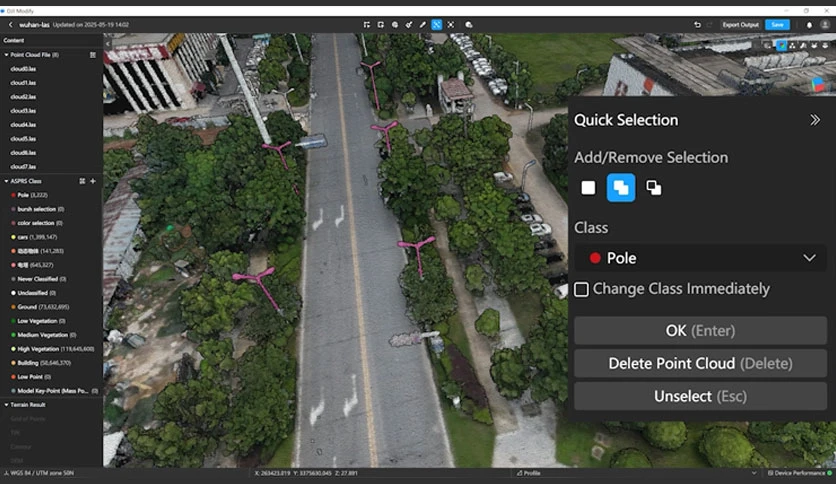Click the blue Save button
The width and height of the screenshot is (836, 484).
point(777,25)
